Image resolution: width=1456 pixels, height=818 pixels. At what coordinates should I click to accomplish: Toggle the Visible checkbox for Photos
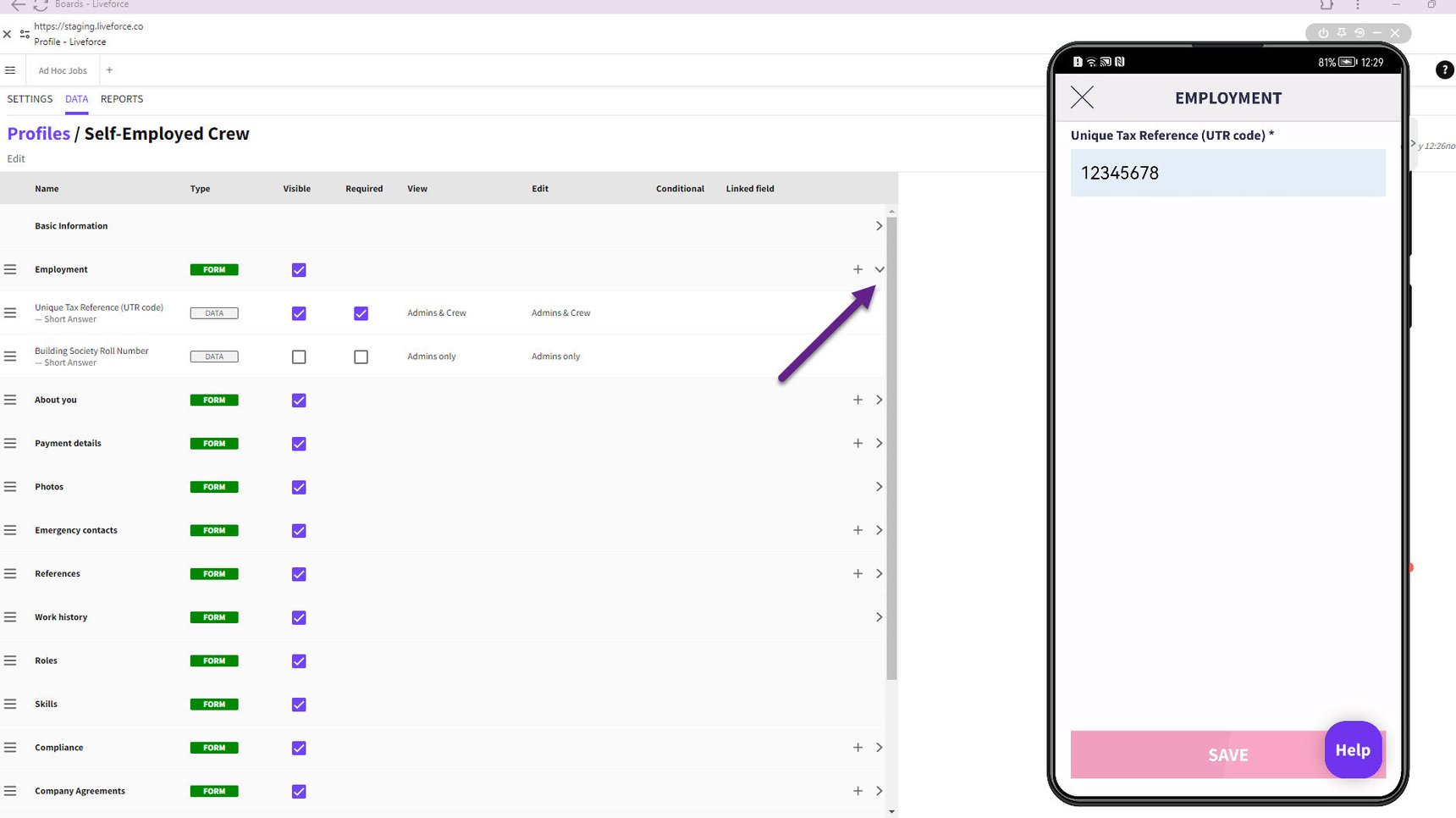coord(299,487)
